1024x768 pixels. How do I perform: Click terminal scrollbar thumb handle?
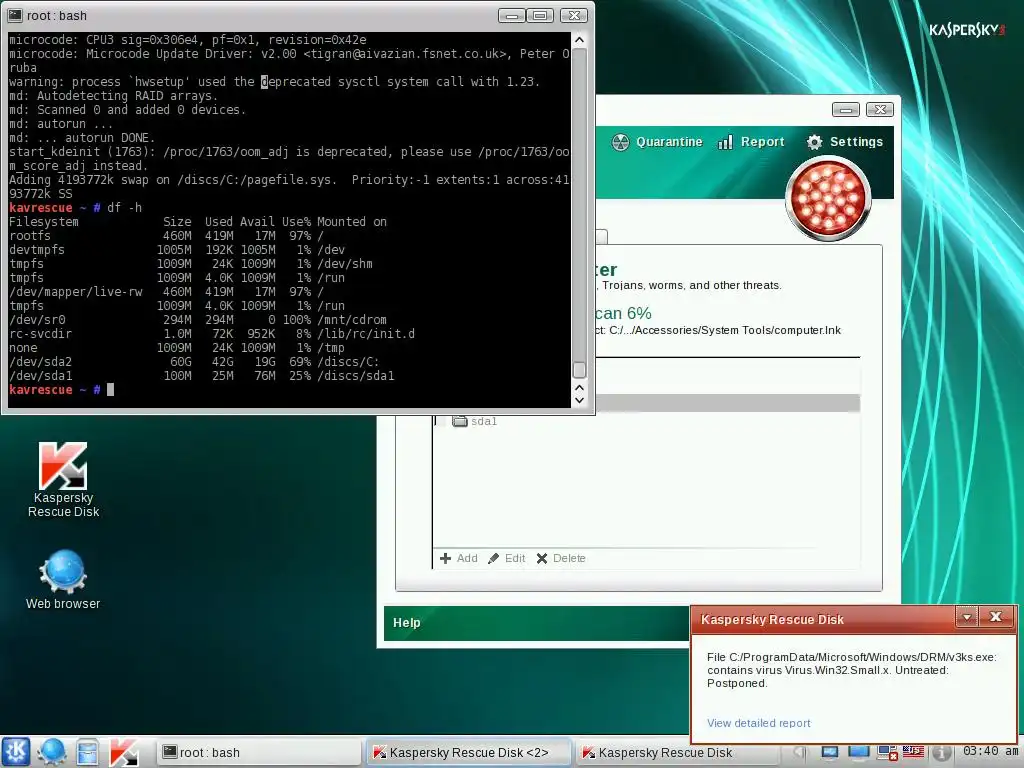pyautogui.click(x=579, y=370)
